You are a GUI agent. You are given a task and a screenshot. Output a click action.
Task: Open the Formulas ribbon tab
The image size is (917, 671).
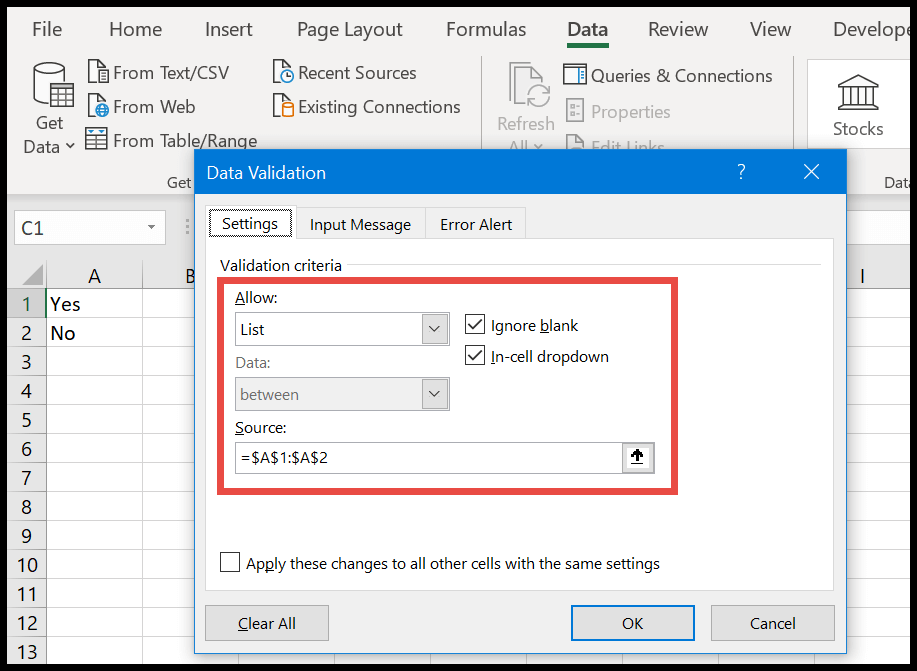click(486, 29)
